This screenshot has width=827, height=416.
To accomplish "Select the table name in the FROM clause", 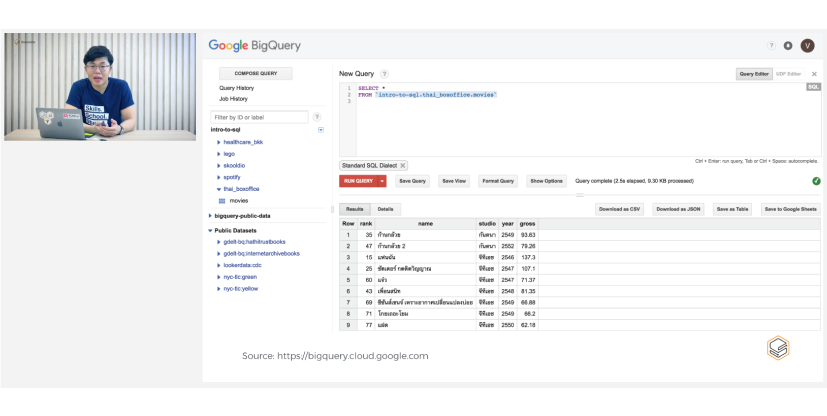I will pos(436,95).
